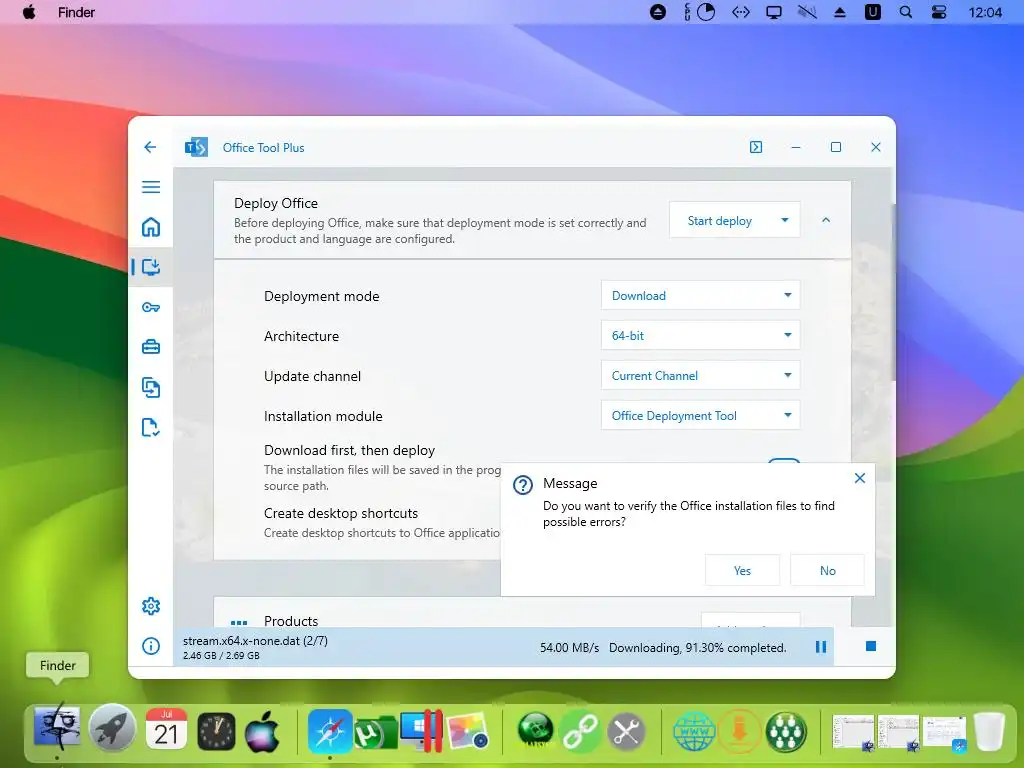Open the Deployment mode dropdown
This screenshot has width=1024, height=768.
pos(700,295)
